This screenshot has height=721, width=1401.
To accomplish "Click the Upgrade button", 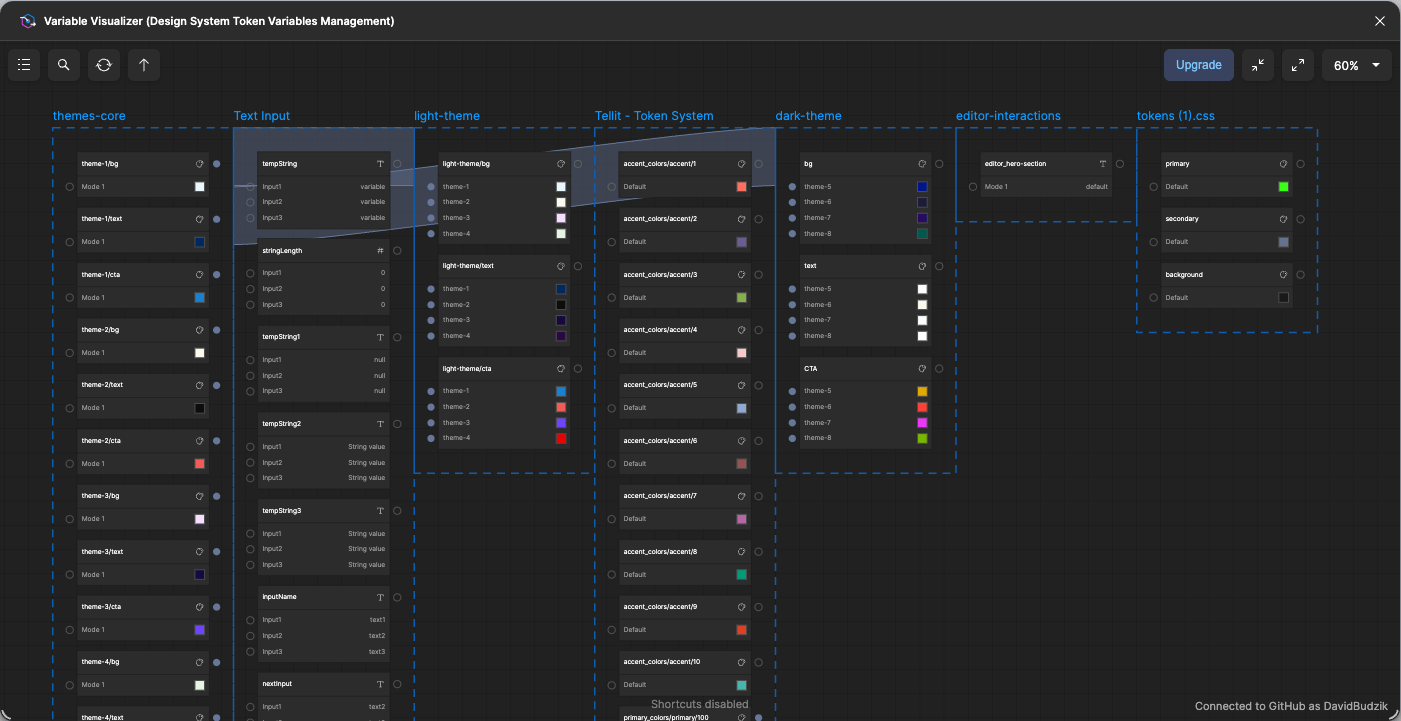I will click(1198, 65).
